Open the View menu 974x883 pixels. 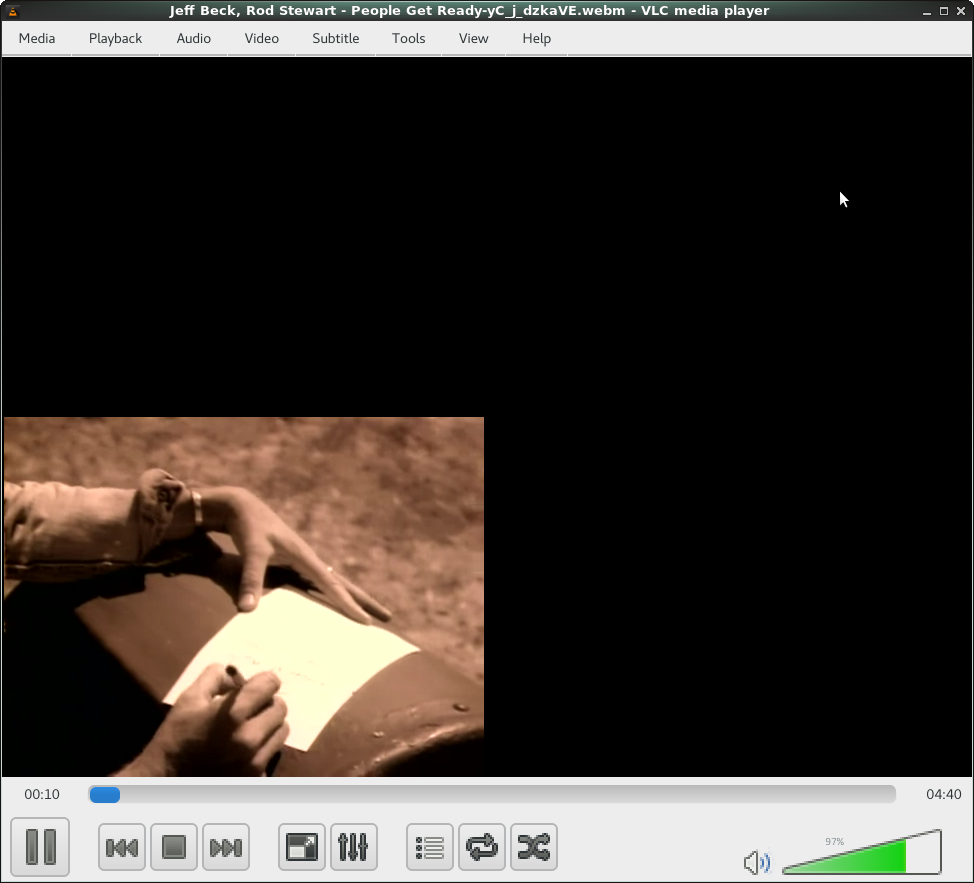click(473, 38)
